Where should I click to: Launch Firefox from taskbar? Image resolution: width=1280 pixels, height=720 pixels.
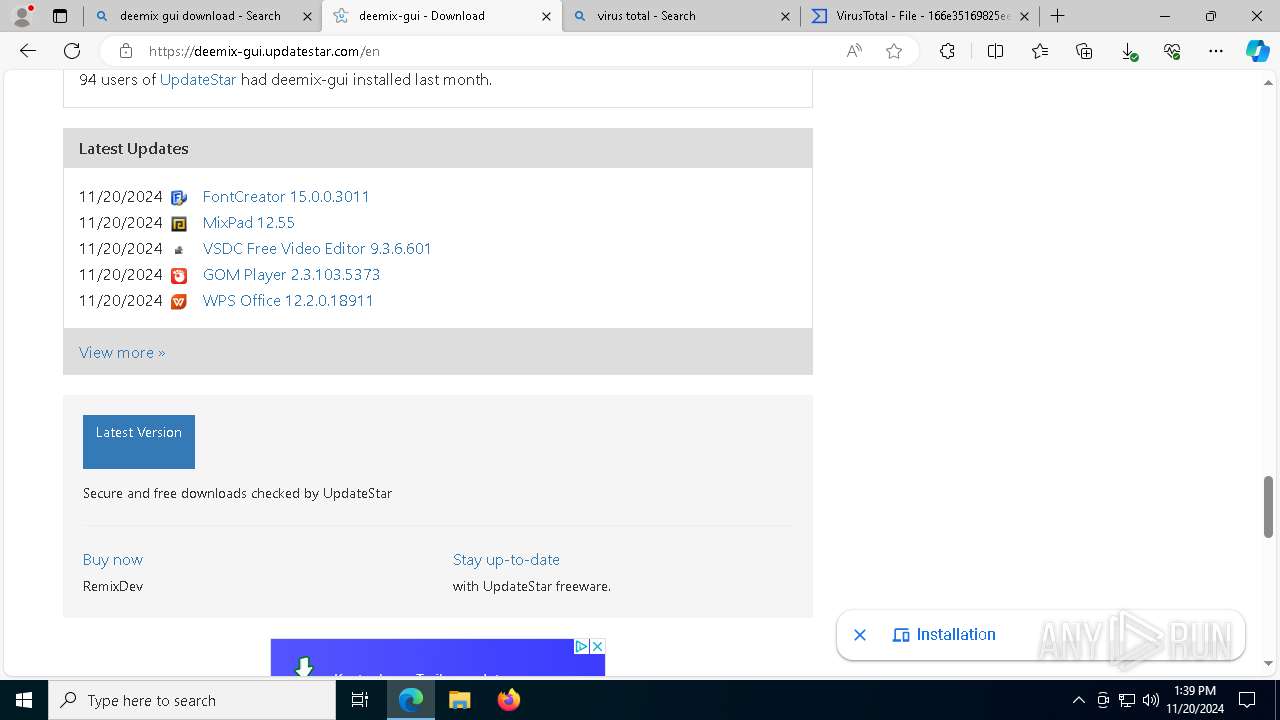click(508, 700)
